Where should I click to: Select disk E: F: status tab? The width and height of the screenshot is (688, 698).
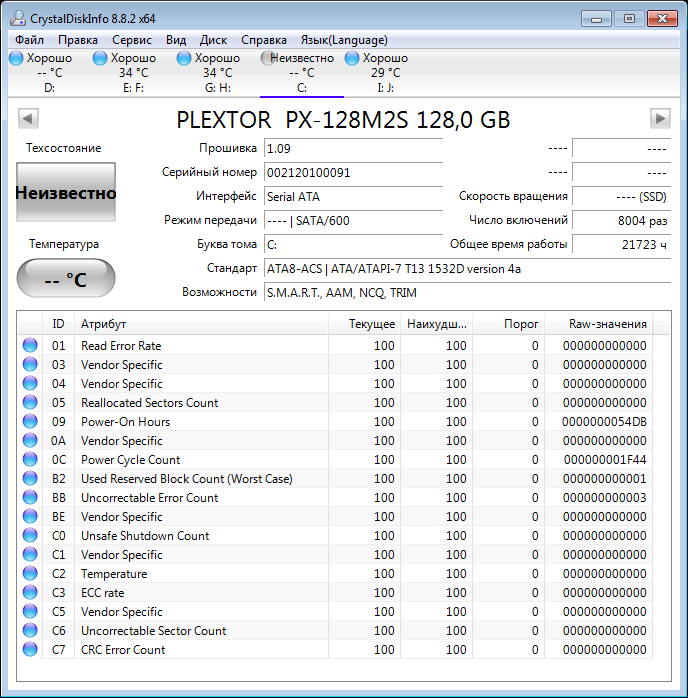click(133, 73)
